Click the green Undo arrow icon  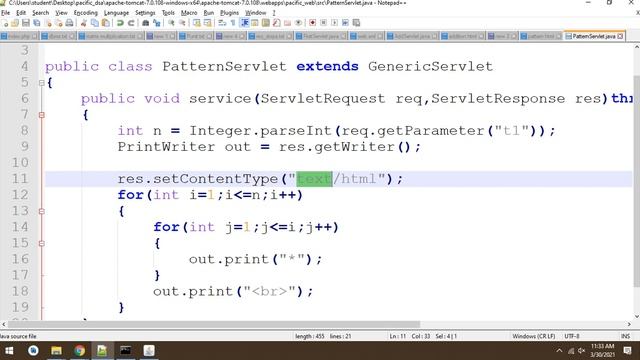(x=120, y=23)
